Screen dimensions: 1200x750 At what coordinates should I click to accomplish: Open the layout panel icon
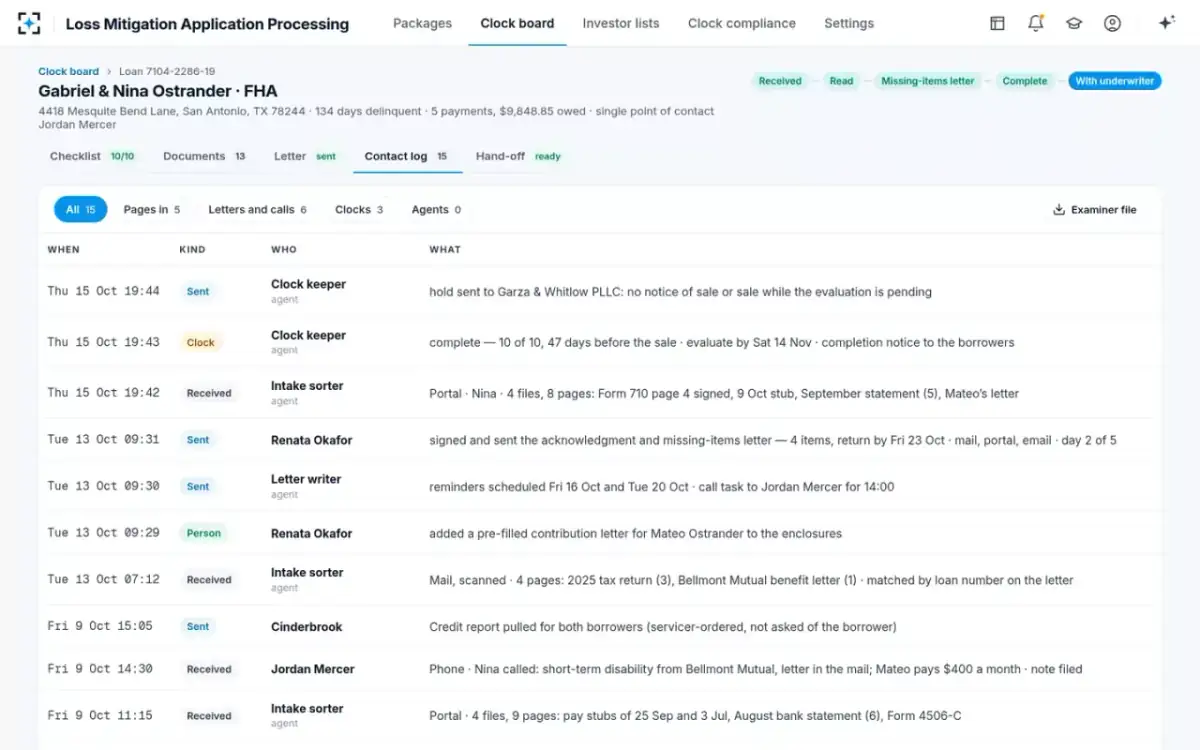[997, 23]
